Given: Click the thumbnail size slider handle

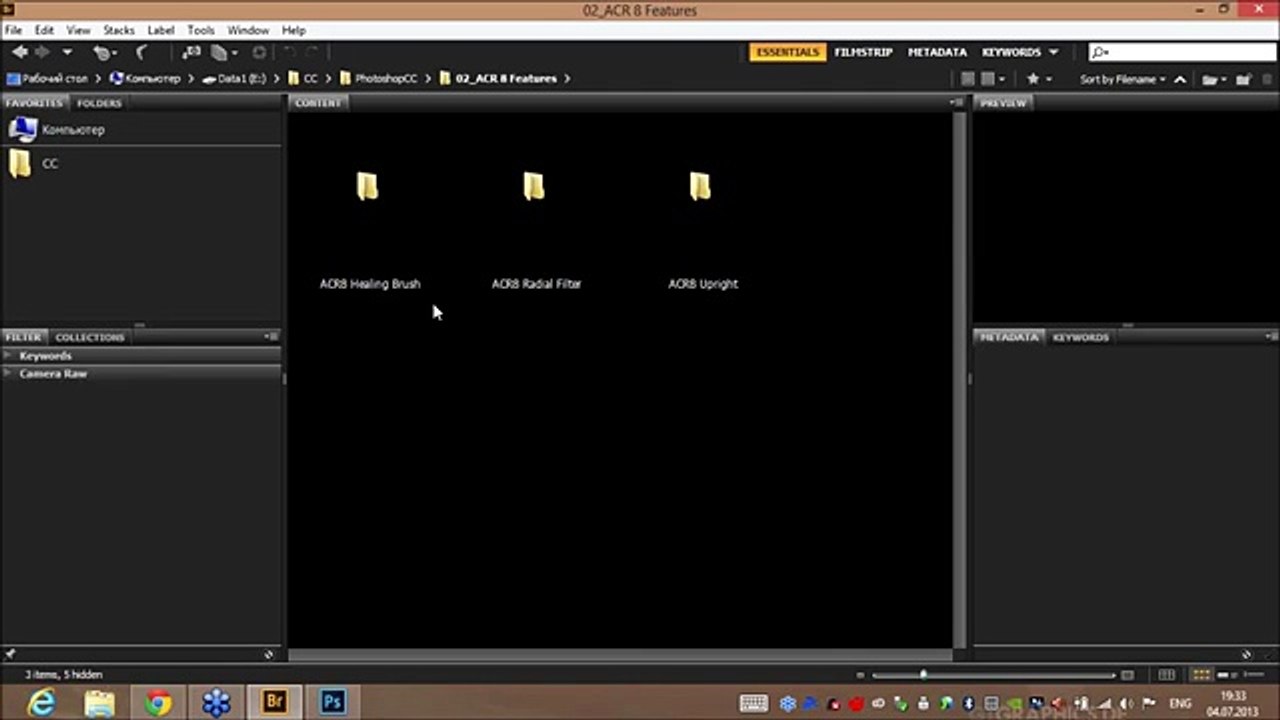Looking at the screenshot, I should click(x=923, y=675).
